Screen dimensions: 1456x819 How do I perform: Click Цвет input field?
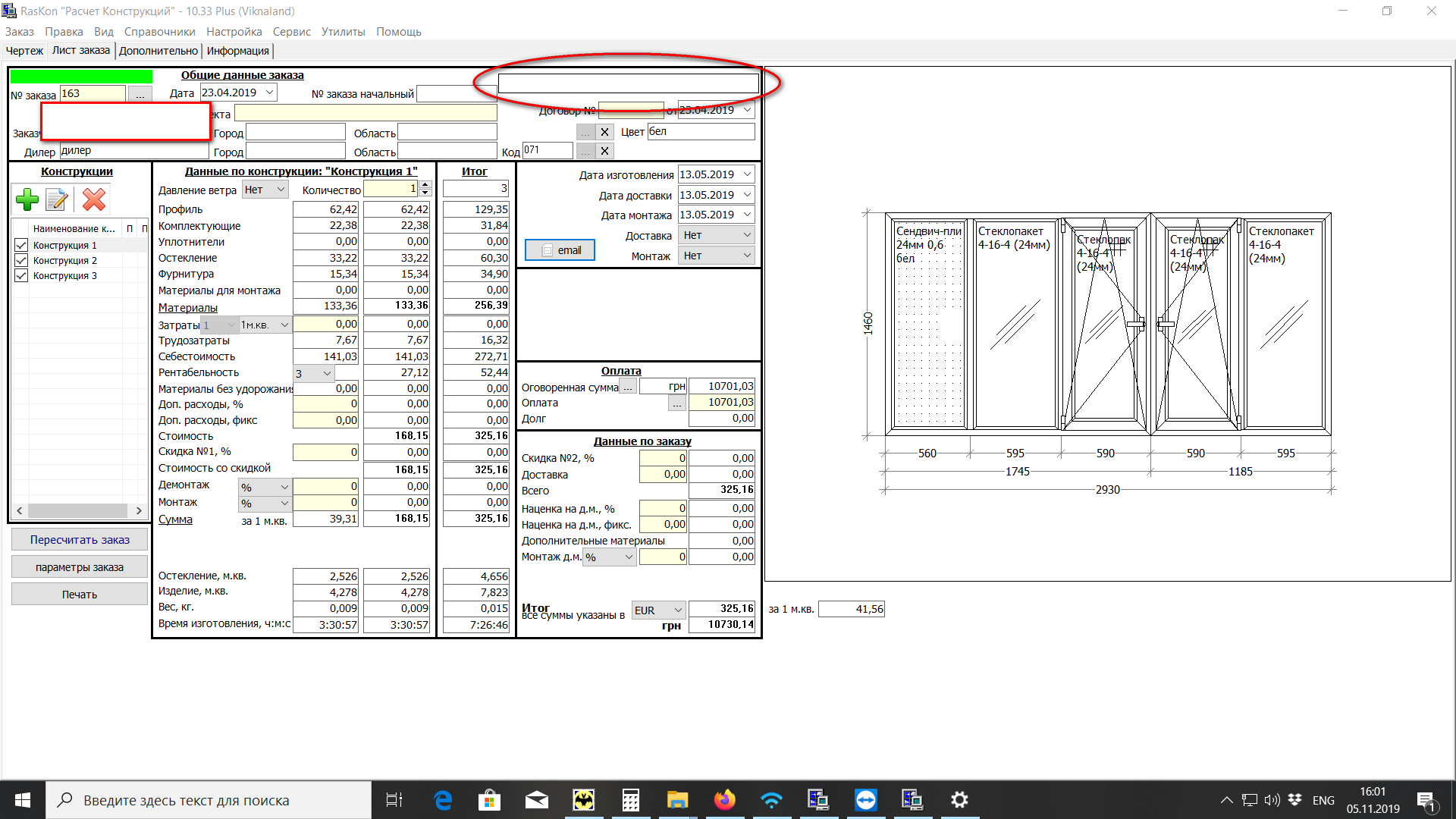(701, 131)
